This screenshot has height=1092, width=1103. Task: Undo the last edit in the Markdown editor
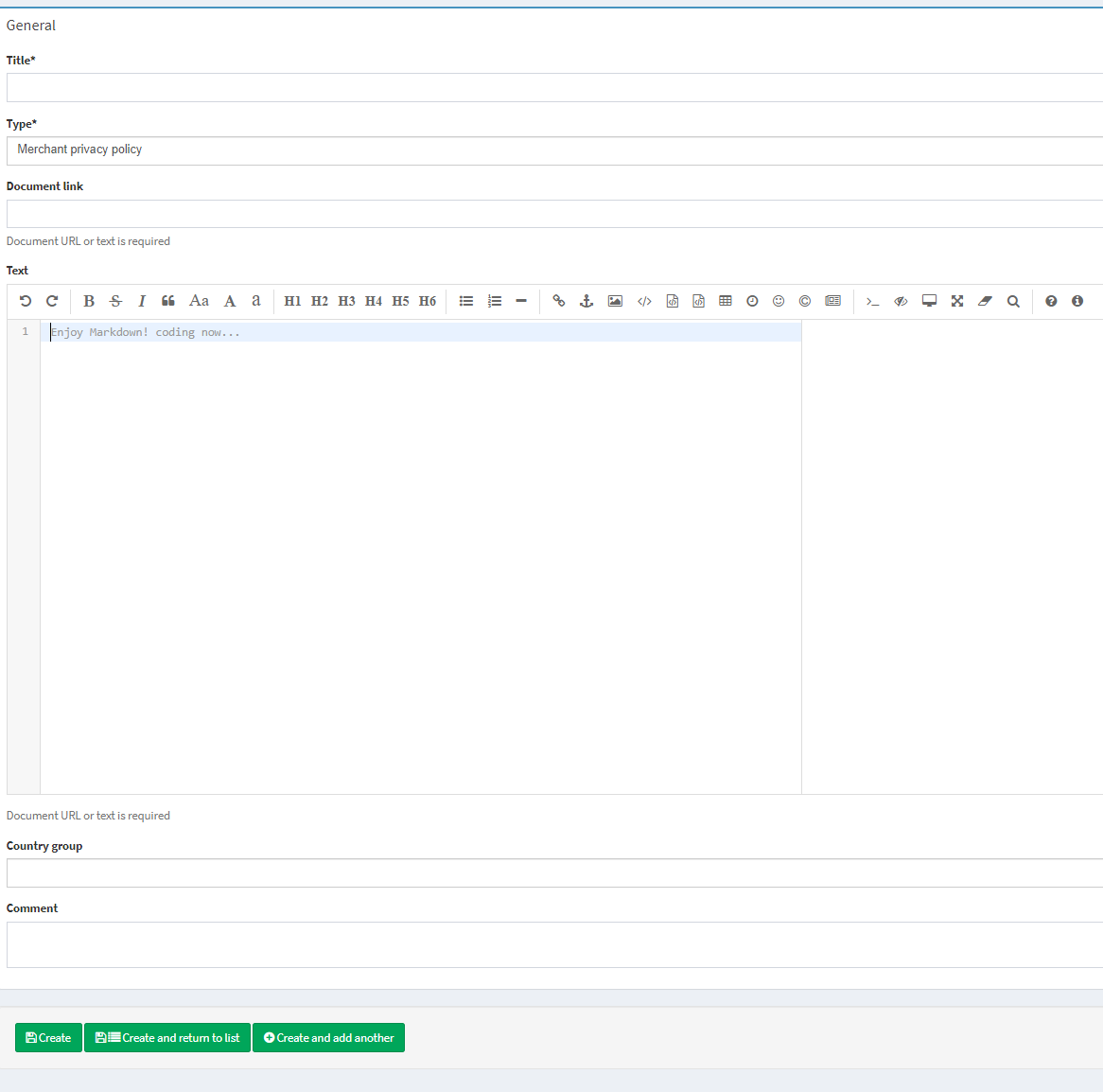(x=26, y=301)
